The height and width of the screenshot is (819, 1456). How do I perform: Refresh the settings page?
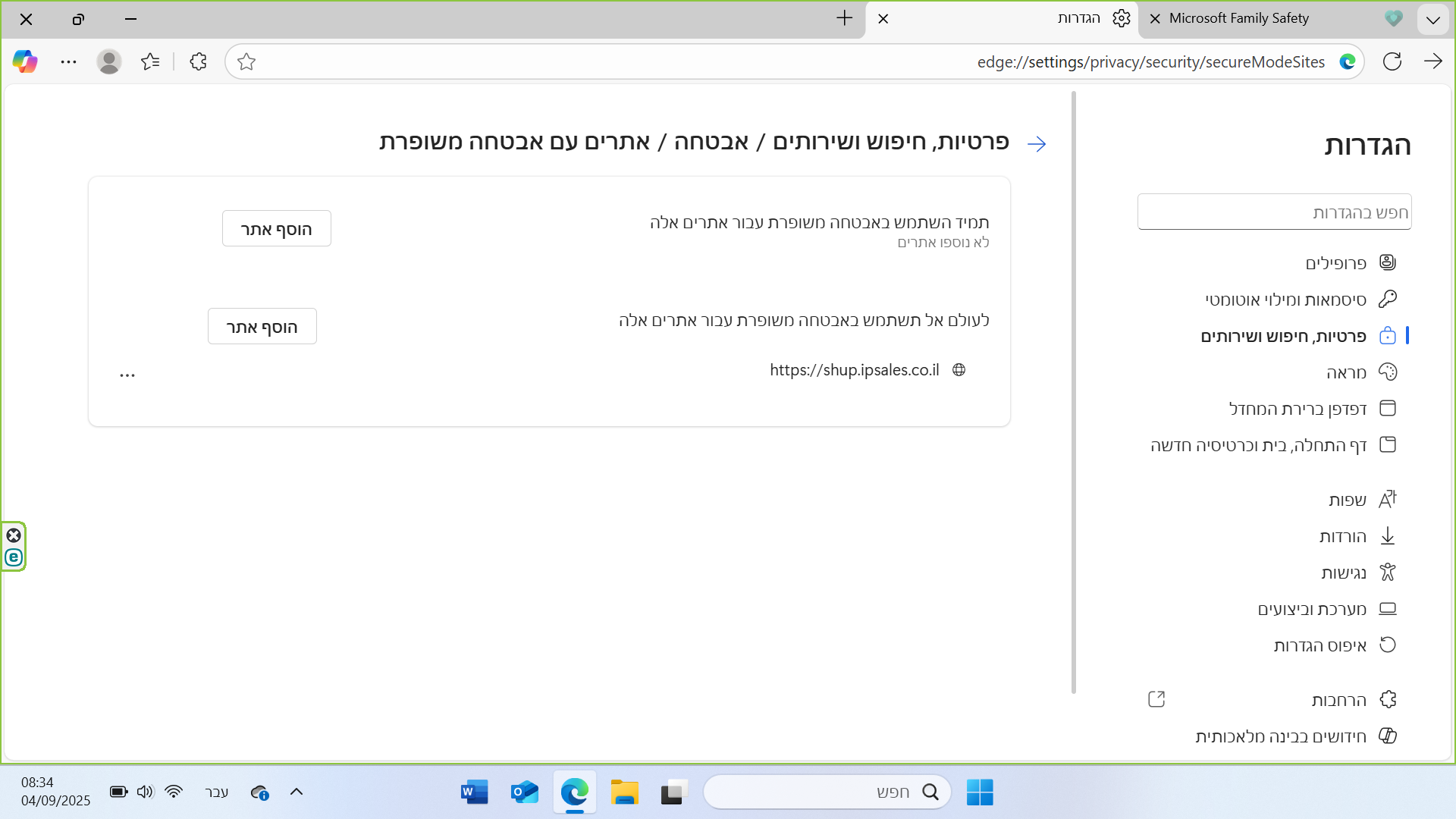click(1392, 61)
